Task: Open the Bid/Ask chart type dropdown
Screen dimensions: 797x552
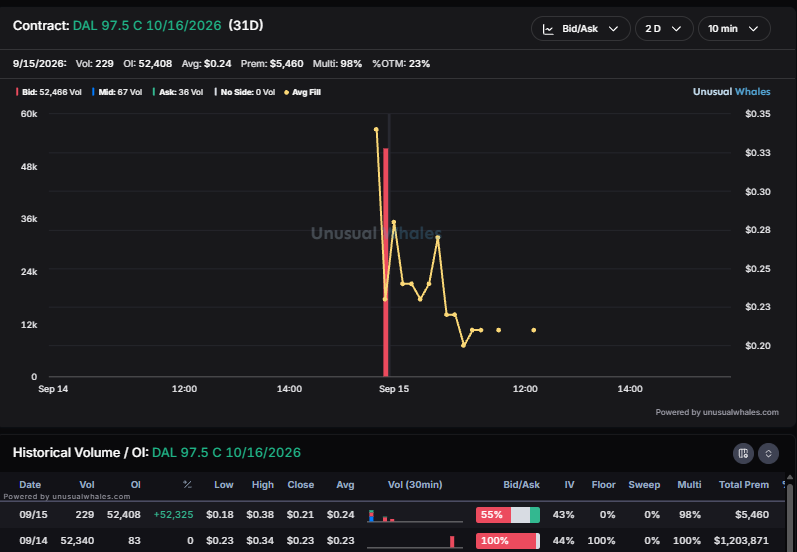Action: [x=580, y=28]
